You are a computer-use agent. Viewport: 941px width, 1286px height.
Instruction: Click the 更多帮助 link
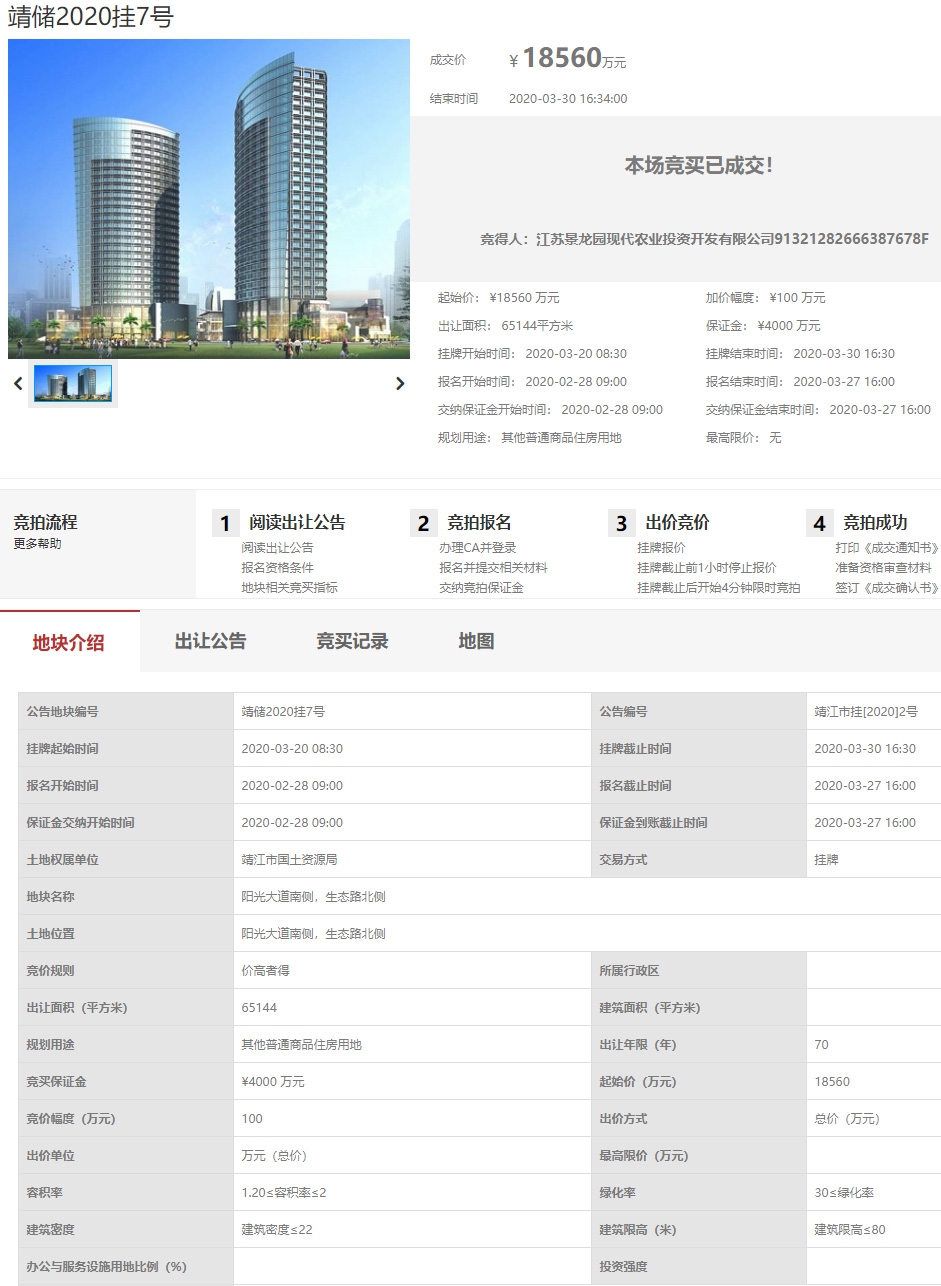pos(37,544)
